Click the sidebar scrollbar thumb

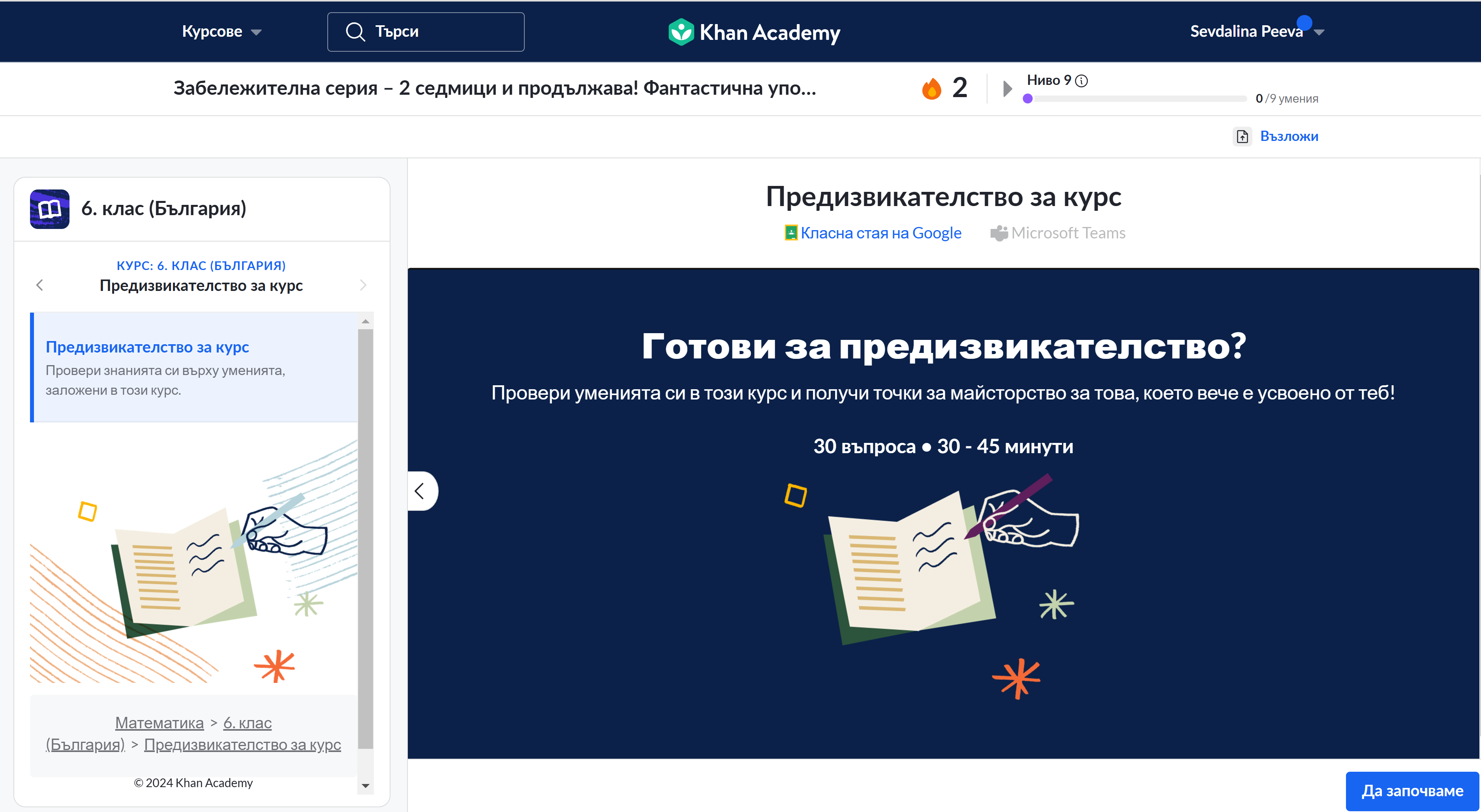click(365, 538)
